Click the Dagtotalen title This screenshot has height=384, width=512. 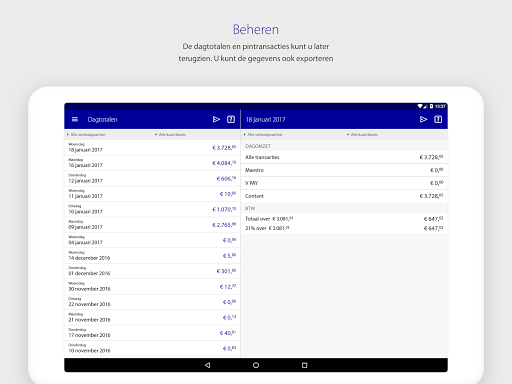click(x=102, y=120)
